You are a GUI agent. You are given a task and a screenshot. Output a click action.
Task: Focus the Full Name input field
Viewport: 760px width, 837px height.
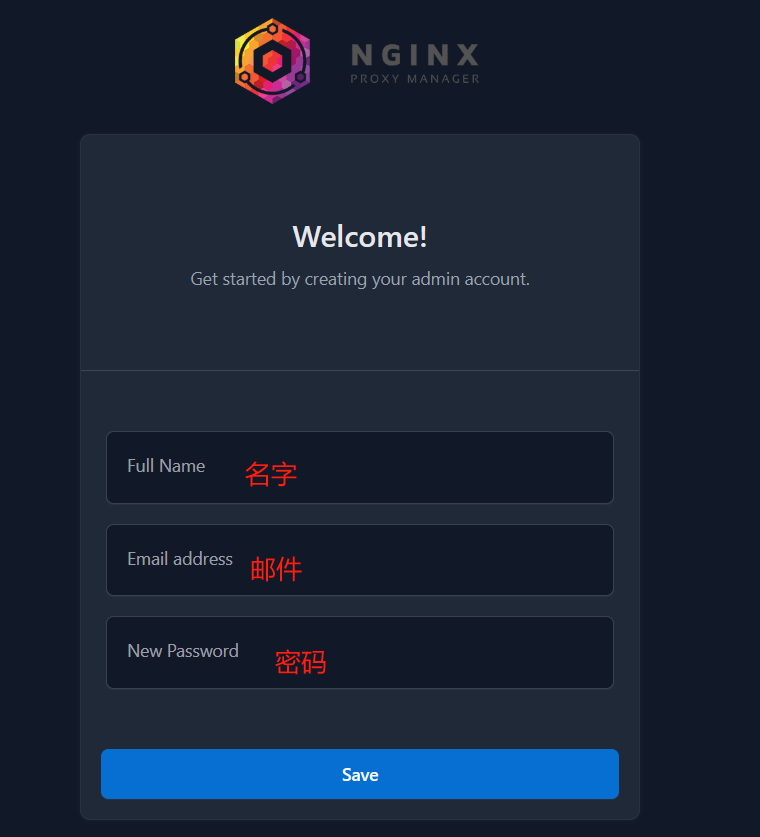[x=360, y=467]
